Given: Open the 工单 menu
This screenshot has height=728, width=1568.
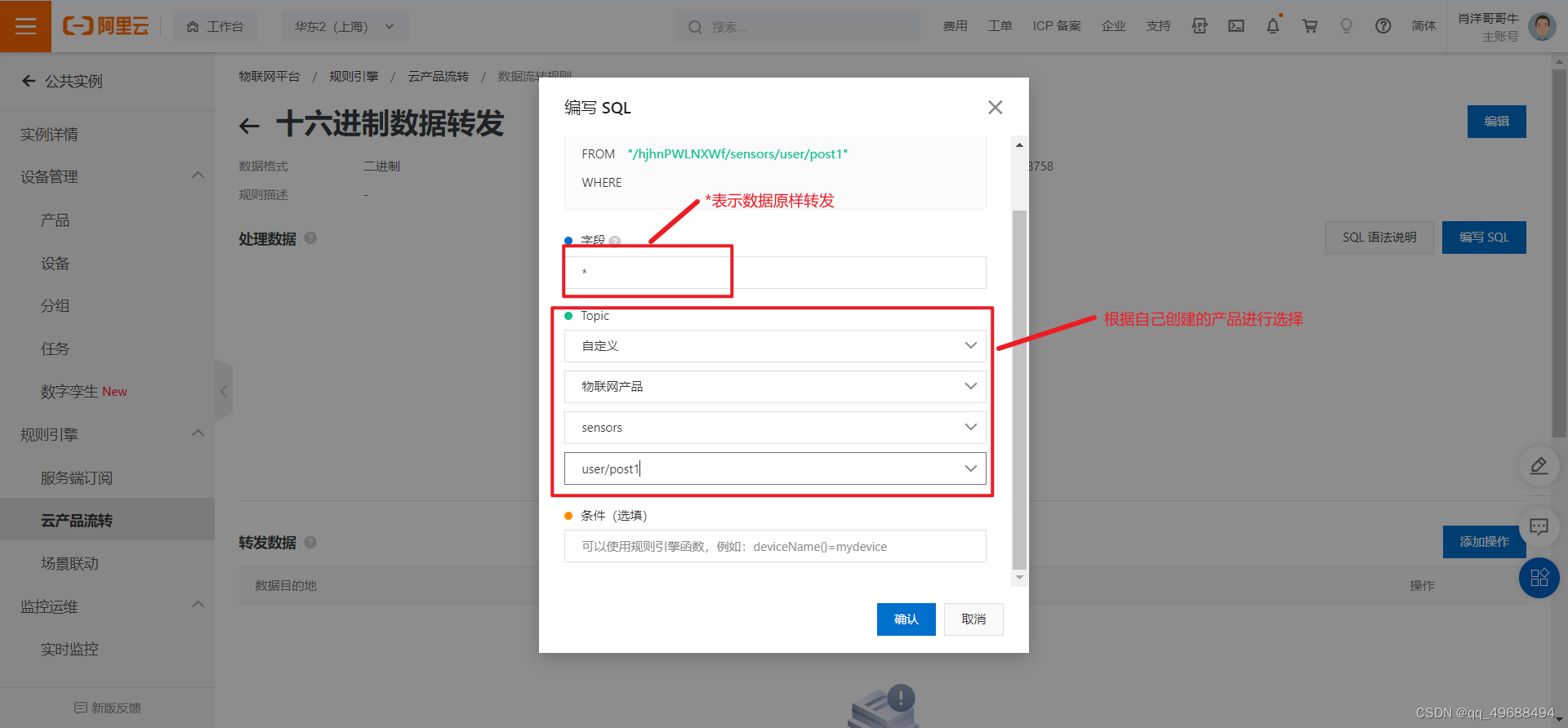Looking at the screenshot, I should (x=1000, y=26).
